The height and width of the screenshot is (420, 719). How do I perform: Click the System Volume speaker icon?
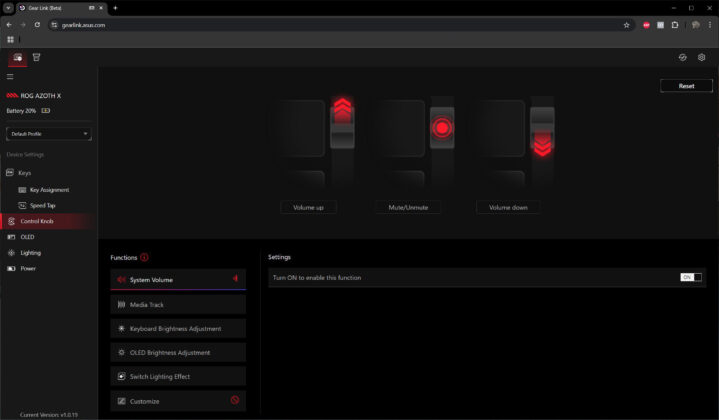[x=121, y=279]
